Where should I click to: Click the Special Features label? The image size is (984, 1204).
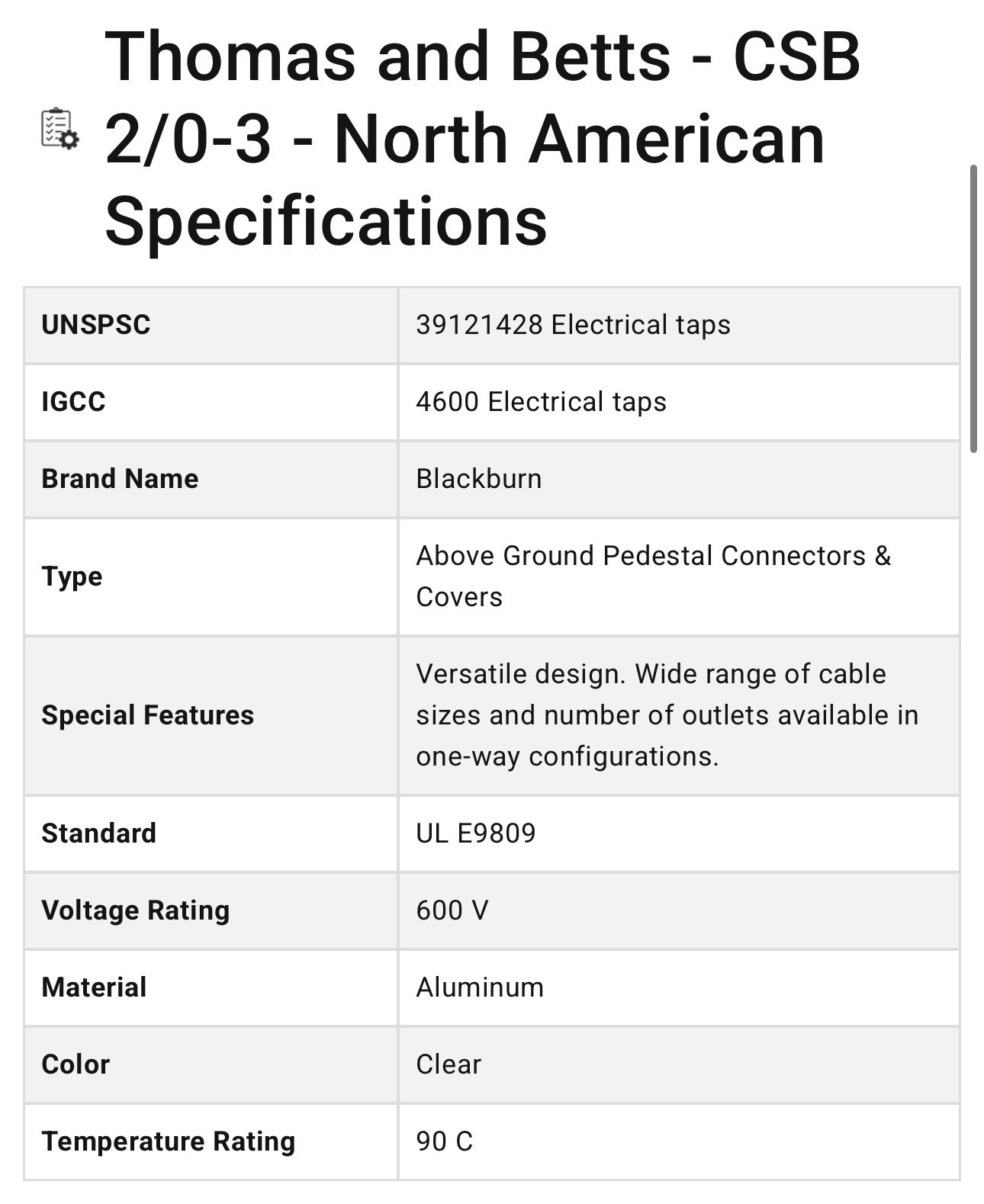click(x=147, y=715)
